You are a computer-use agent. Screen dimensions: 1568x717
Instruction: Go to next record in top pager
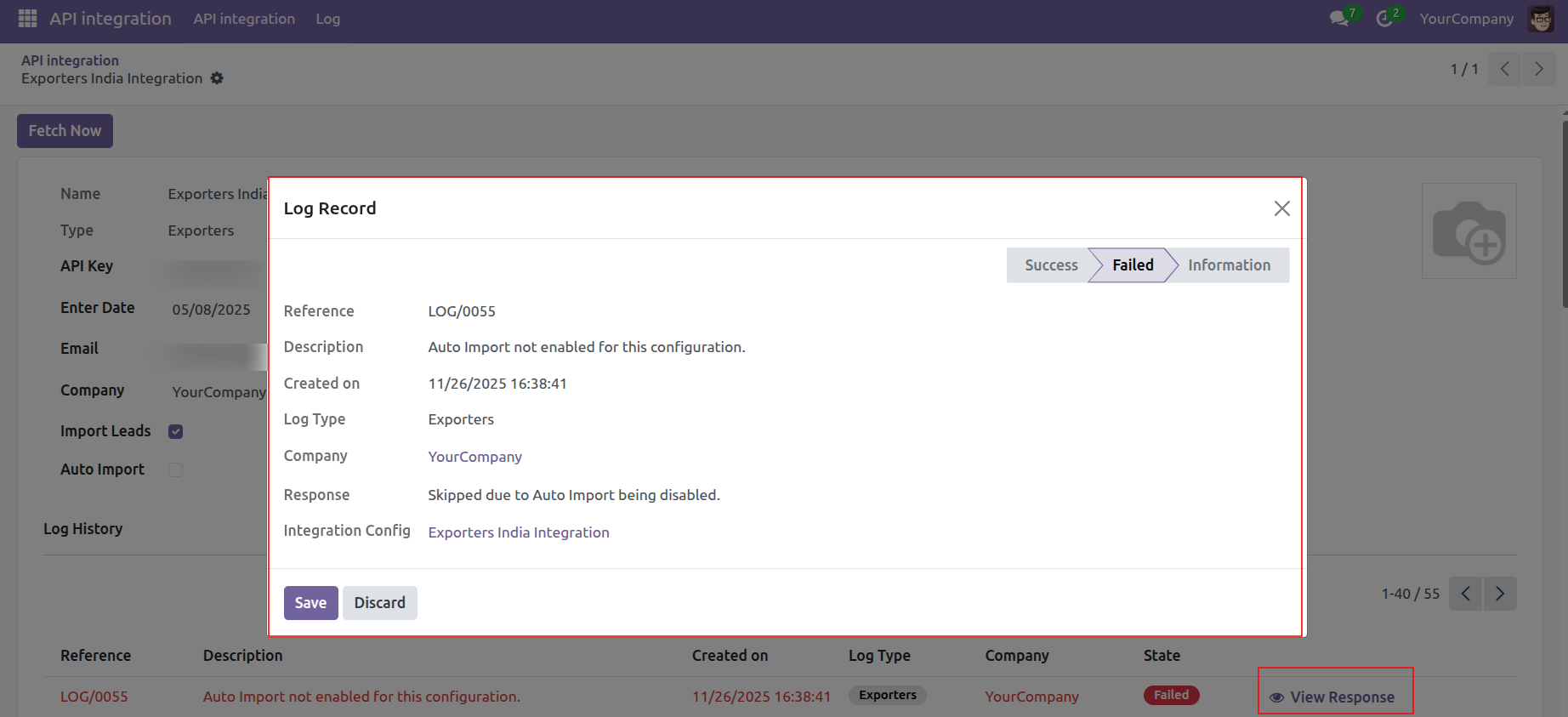[1539, 69]
